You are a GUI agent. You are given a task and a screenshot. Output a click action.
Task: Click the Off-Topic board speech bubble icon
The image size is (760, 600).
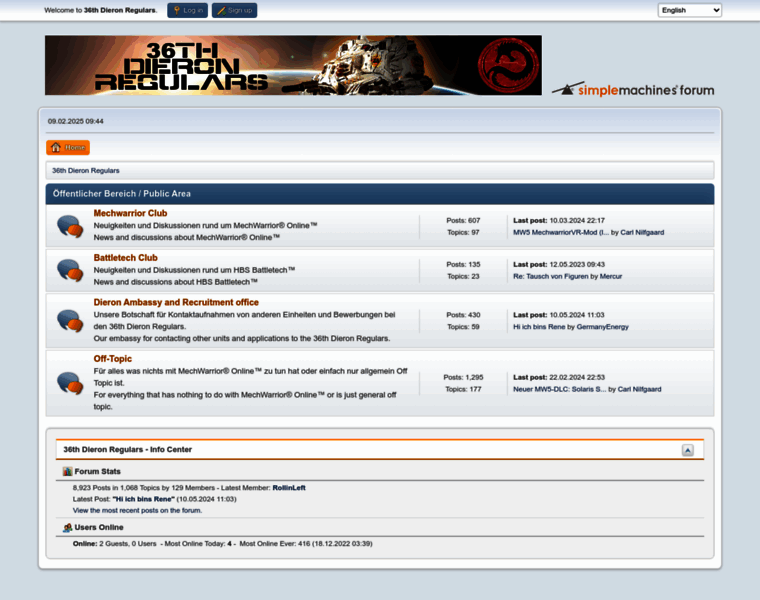pos(70,383)
